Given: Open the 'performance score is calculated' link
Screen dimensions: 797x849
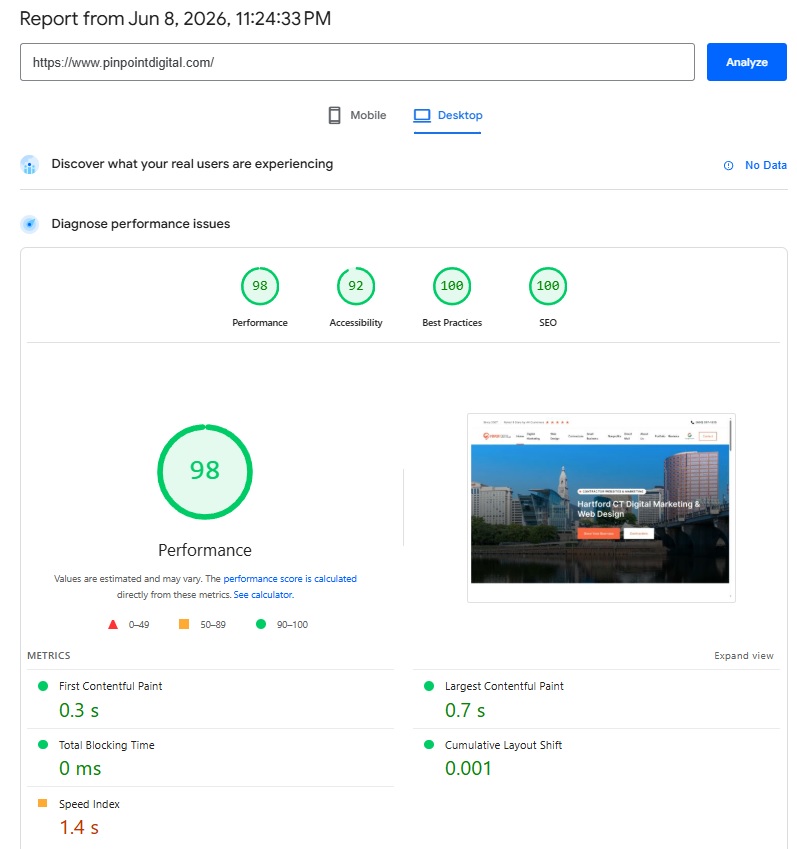Looking at the screenshot, I should pos(290,579).
